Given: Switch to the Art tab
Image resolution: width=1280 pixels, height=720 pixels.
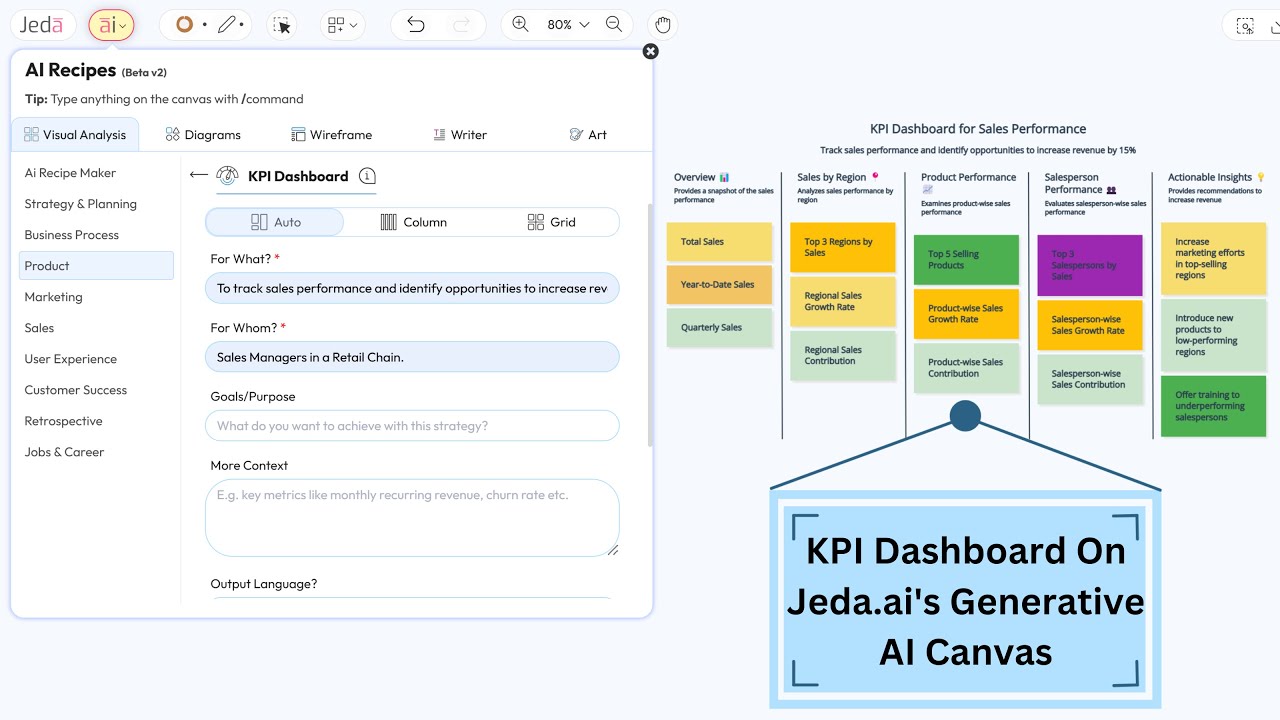Looking at the screenshot, I should (x=588, y=135).
